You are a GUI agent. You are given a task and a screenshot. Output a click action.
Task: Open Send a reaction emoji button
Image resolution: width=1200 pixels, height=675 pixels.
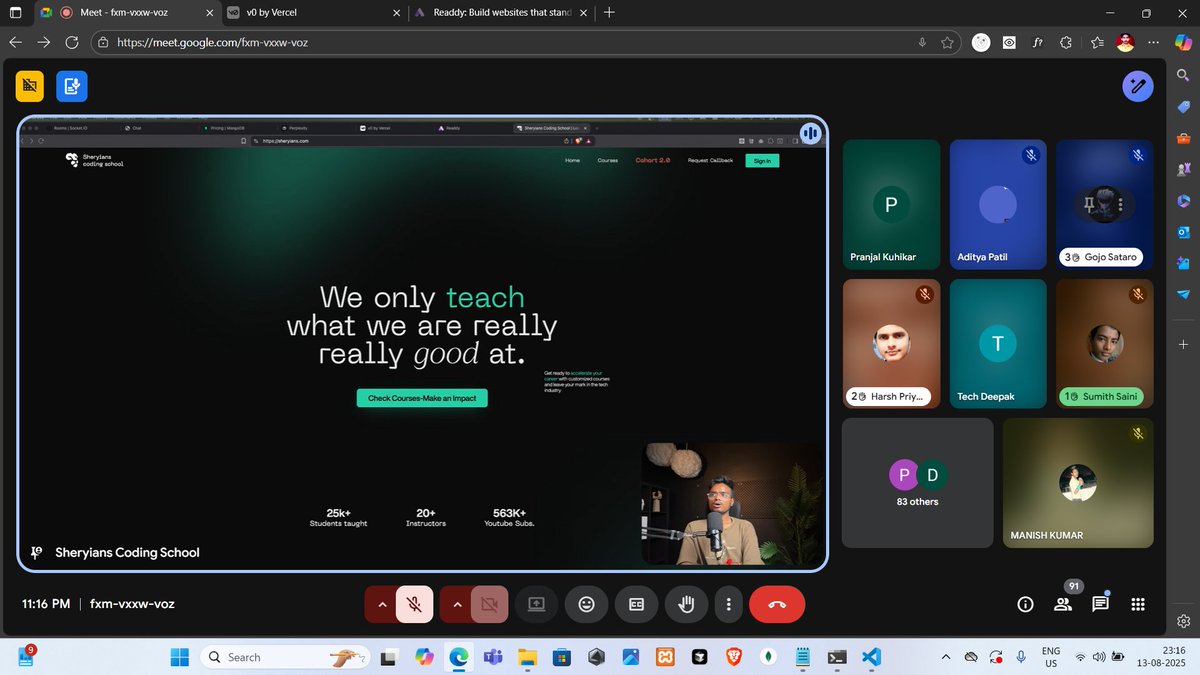(x=587, y=604)
